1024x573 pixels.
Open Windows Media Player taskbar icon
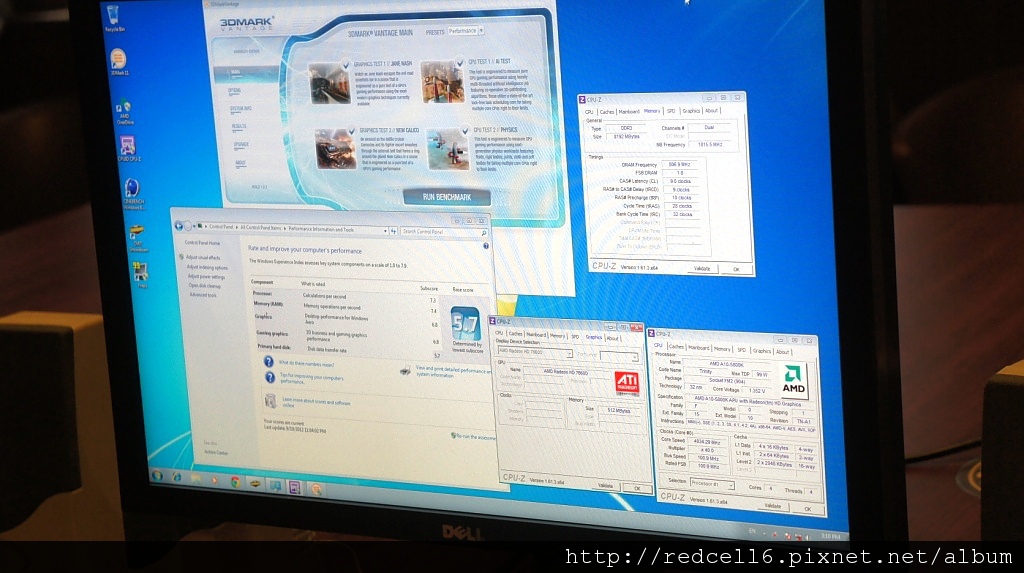pos(215,480)
